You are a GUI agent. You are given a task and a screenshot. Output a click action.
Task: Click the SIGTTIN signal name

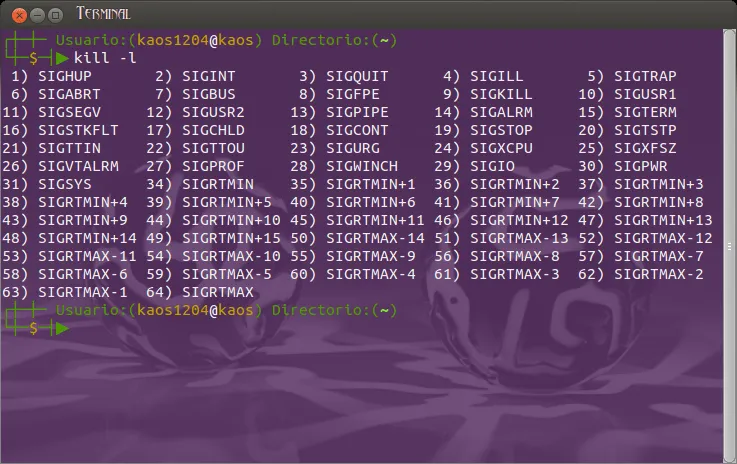pos(69,148)
